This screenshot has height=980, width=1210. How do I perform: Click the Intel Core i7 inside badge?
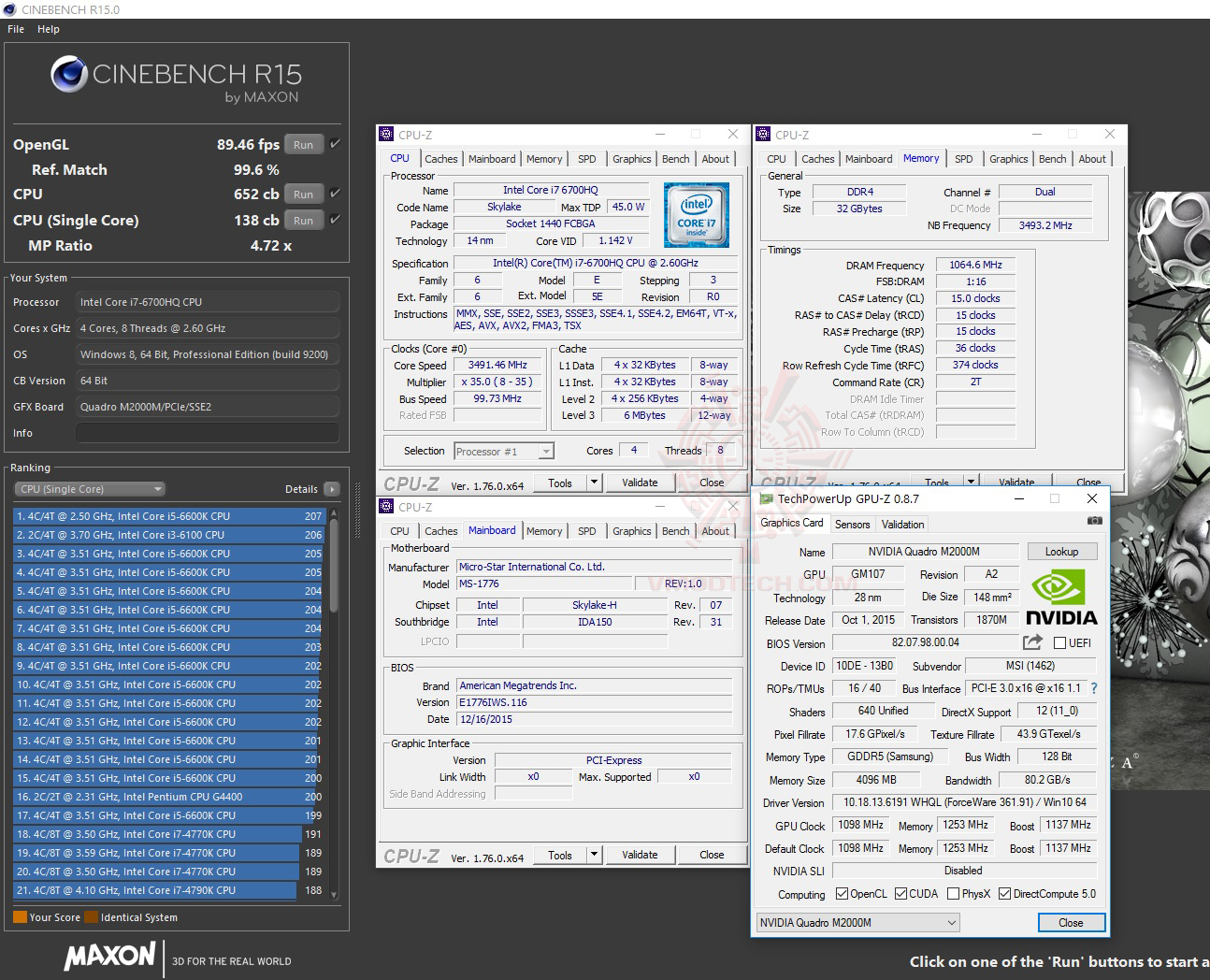(697, 215)
